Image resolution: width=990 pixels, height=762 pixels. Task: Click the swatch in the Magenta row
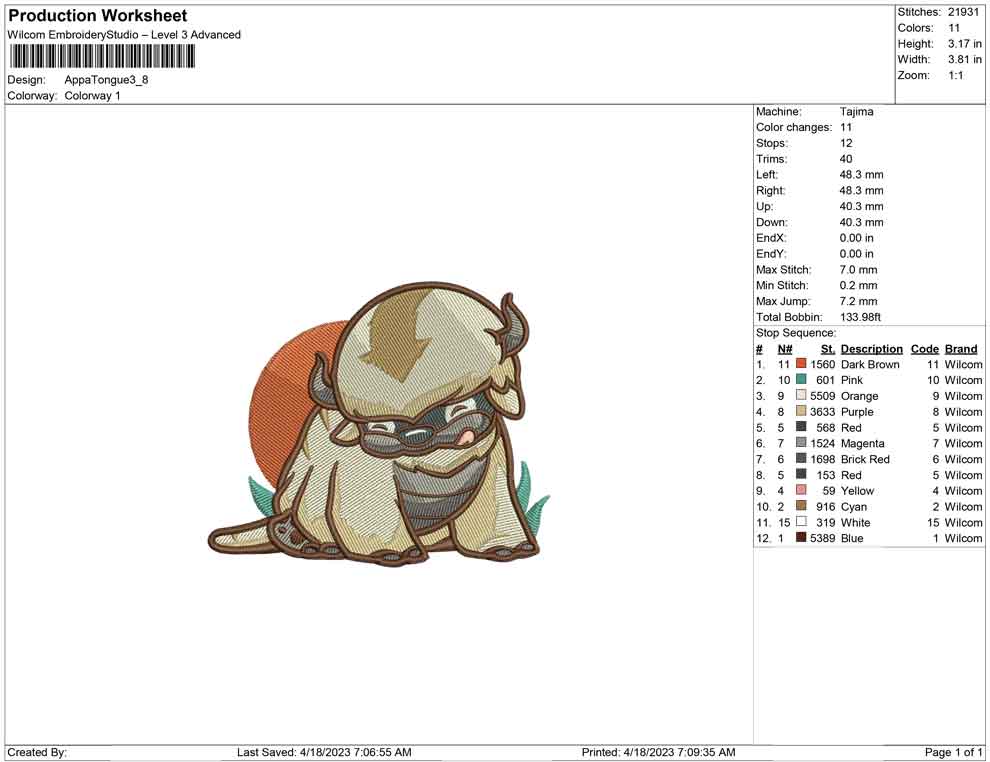click(x=801, y=443)
